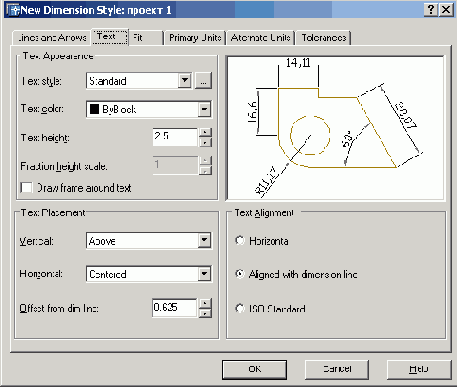Viewport: 457px width, 387px height.
Task: Open the Text color dropdown
Action: (204, 109)
